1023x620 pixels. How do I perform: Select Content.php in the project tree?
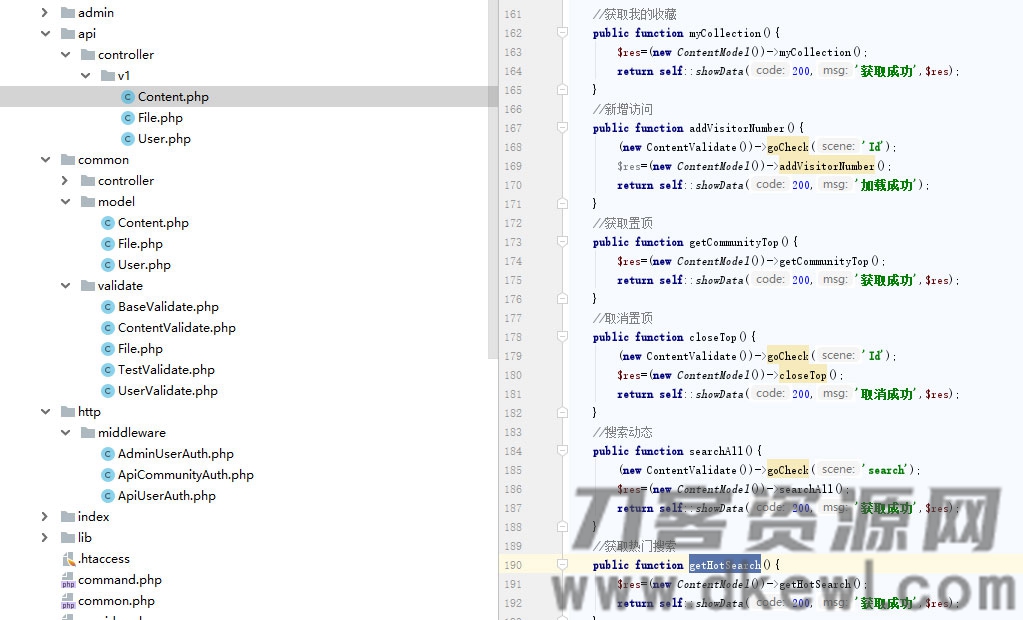172,96
